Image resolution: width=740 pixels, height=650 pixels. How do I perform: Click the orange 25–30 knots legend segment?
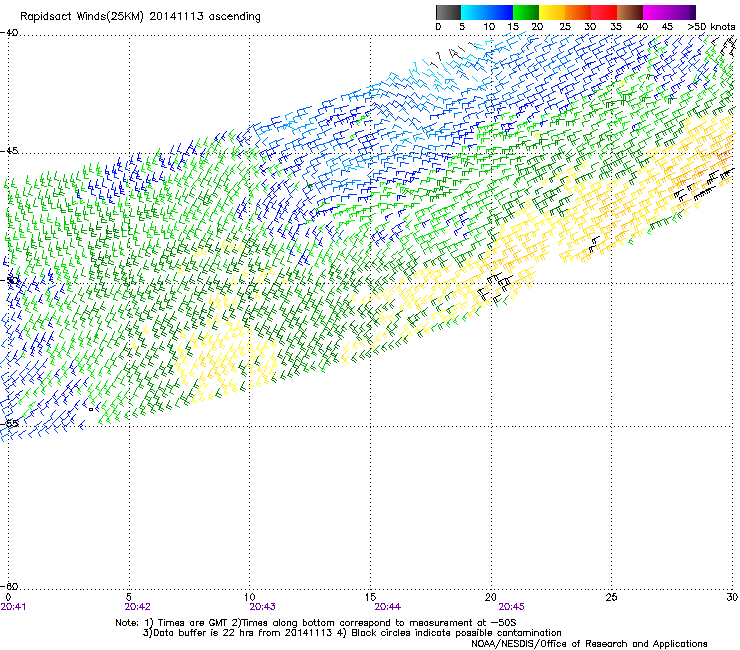point(578,12)
